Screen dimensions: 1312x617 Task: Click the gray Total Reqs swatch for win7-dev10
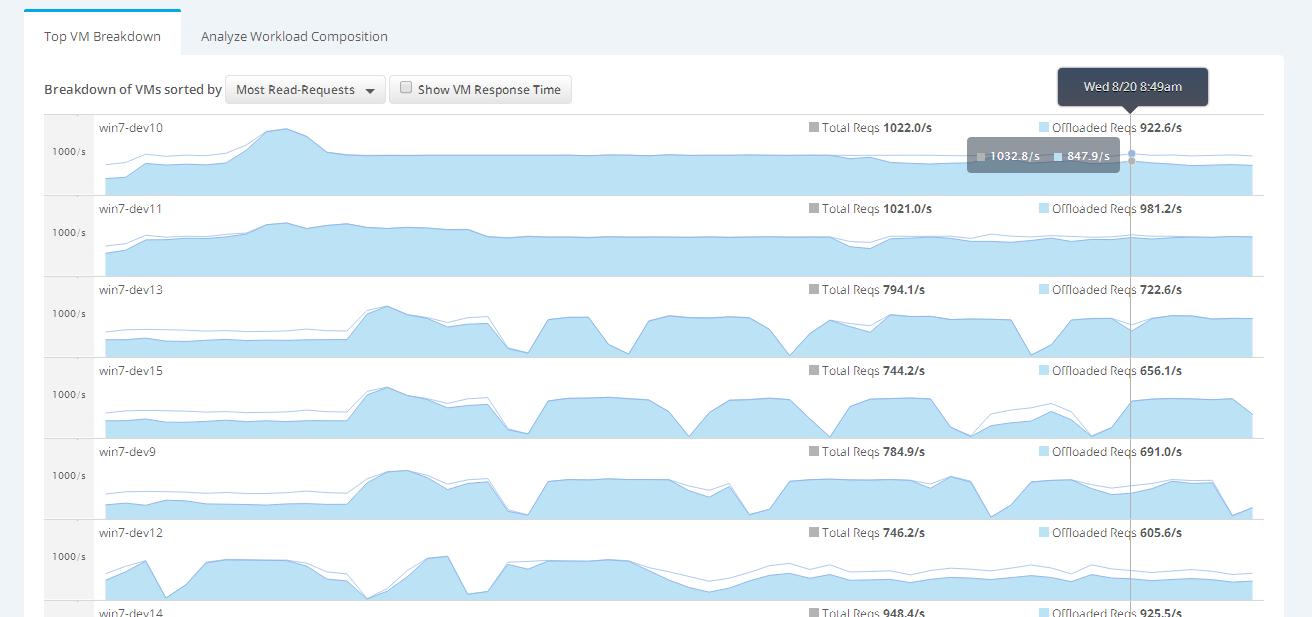[814, 128]
